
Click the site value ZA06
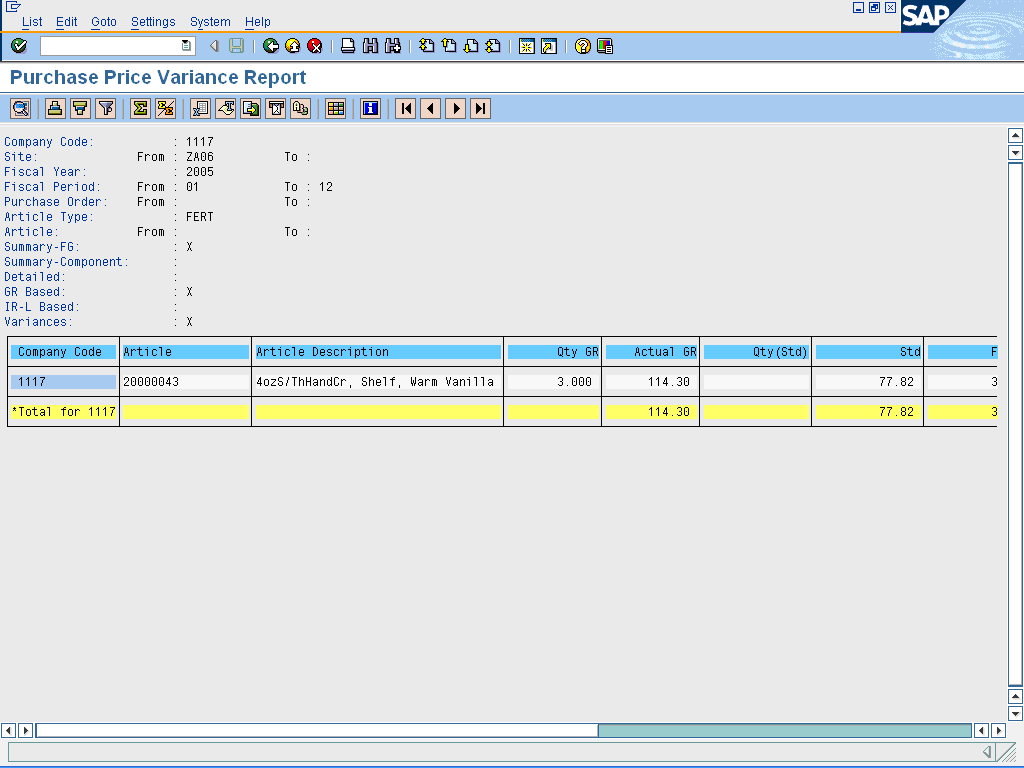[x=200, y=157]
